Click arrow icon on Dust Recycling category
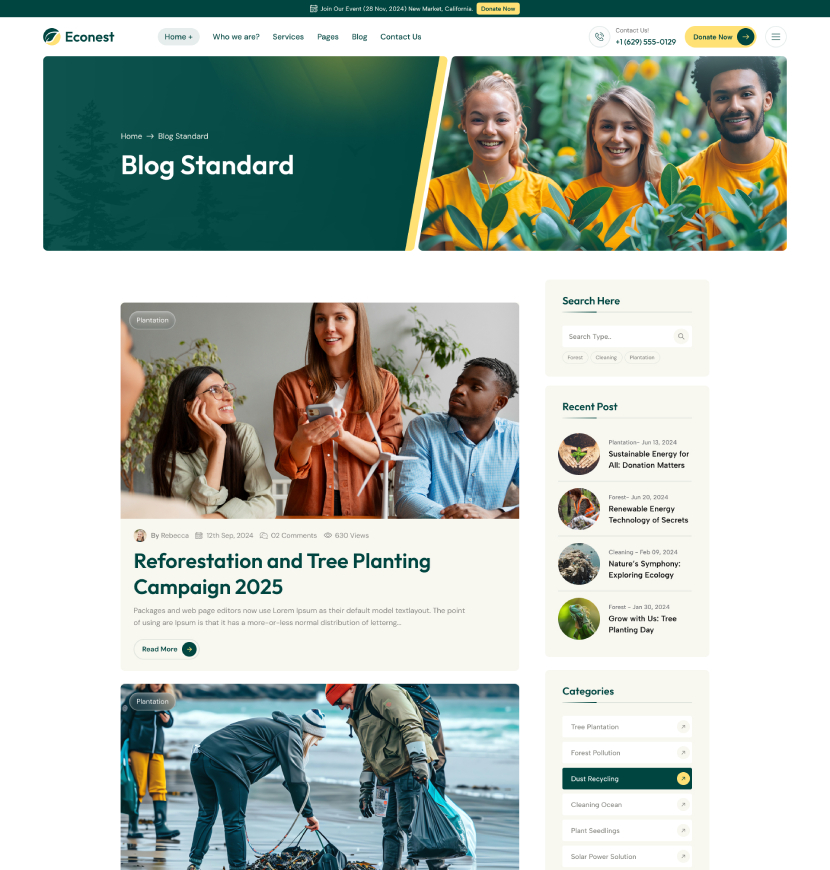Image resolution: width=830 pixels, height=870 pixels. pyautogui.click(x=683, y=778)
